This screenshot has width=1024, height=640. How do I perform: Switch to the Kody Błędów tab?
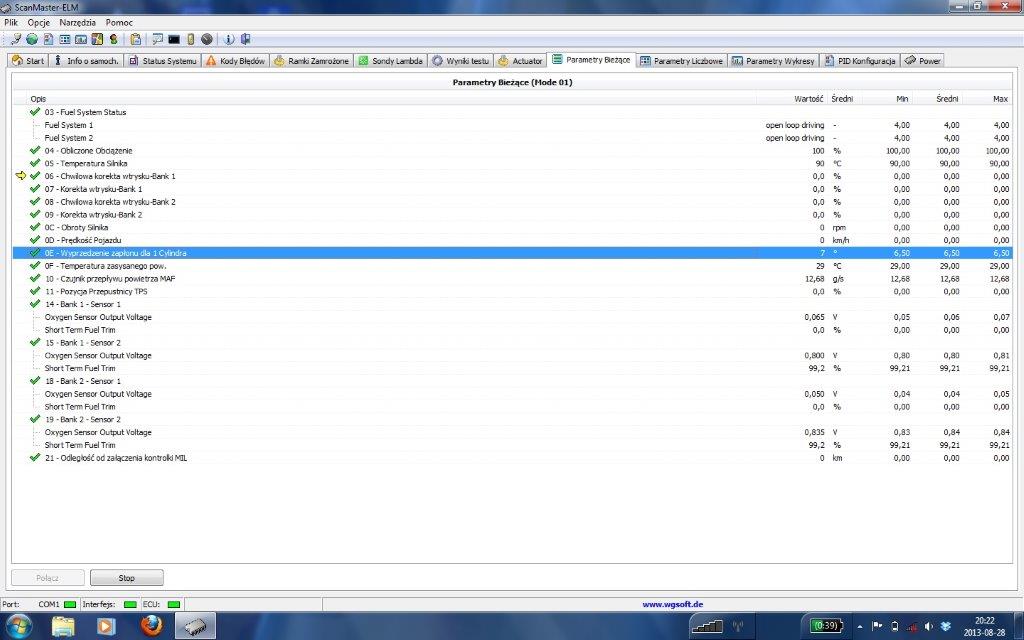(x=236, y=61)
